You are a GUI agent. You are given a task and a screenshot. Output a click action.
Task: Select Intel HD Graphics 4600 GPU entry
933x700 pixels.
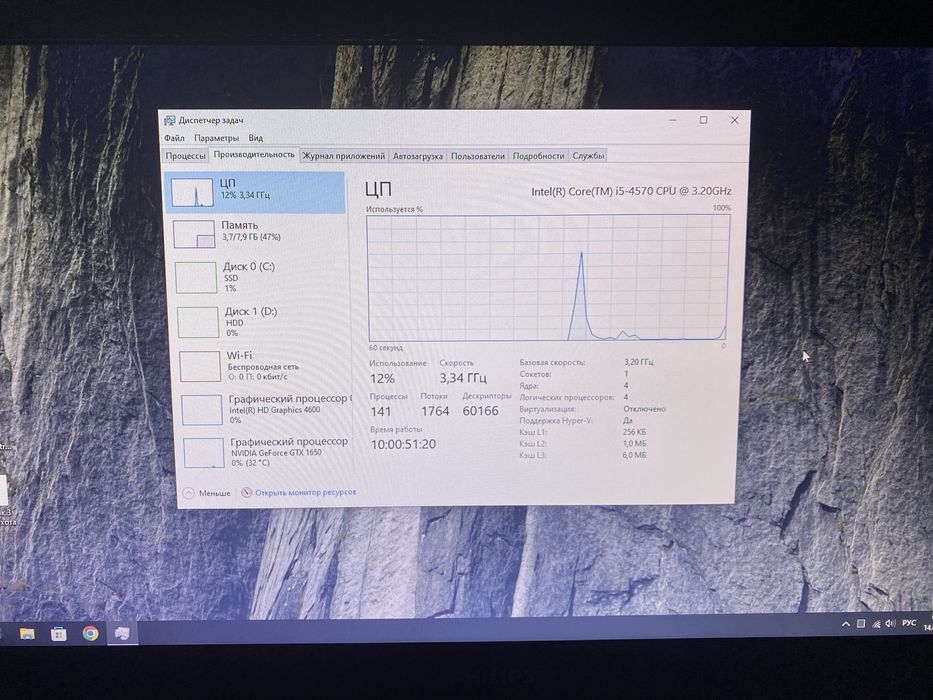tap(265, 409)
